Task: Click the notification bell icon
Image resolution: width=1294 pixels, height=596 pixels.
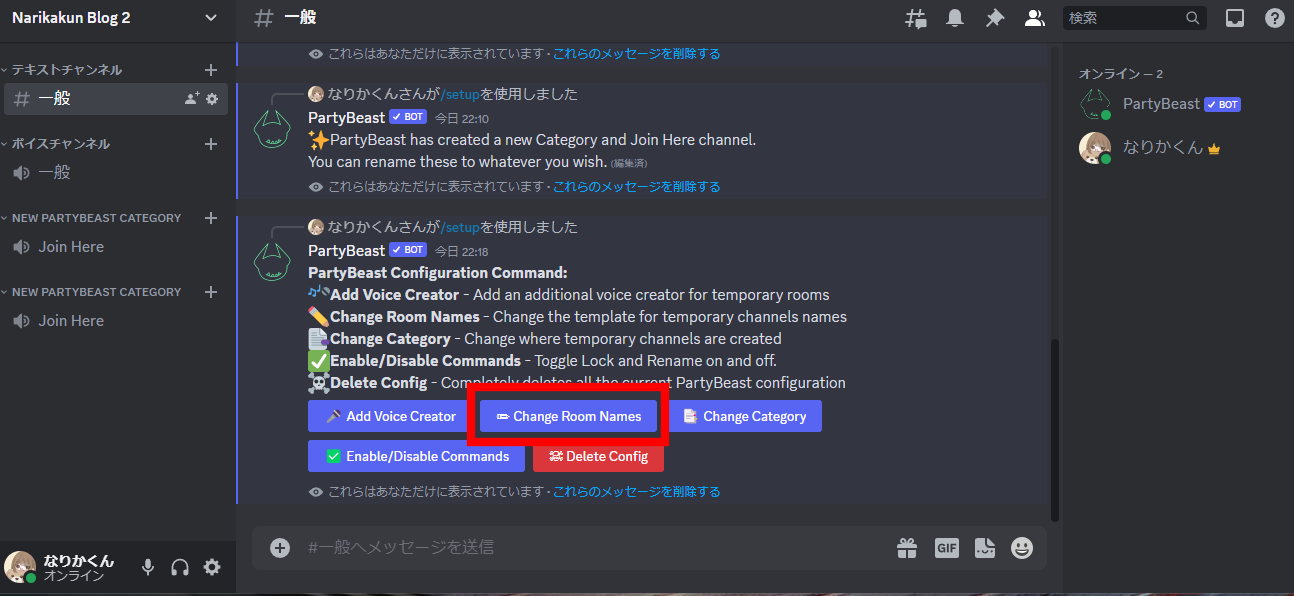Action: click(955, 17)
